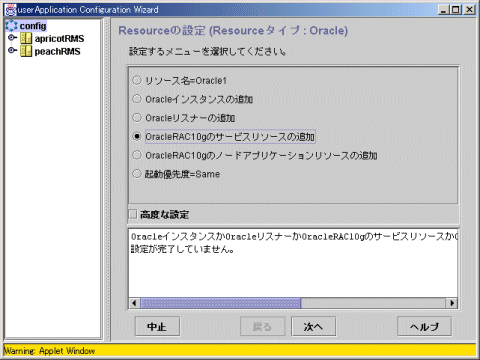480x360 pixels.
Task: Select the apricotRMS label in the tree
Action: point(59,39)
